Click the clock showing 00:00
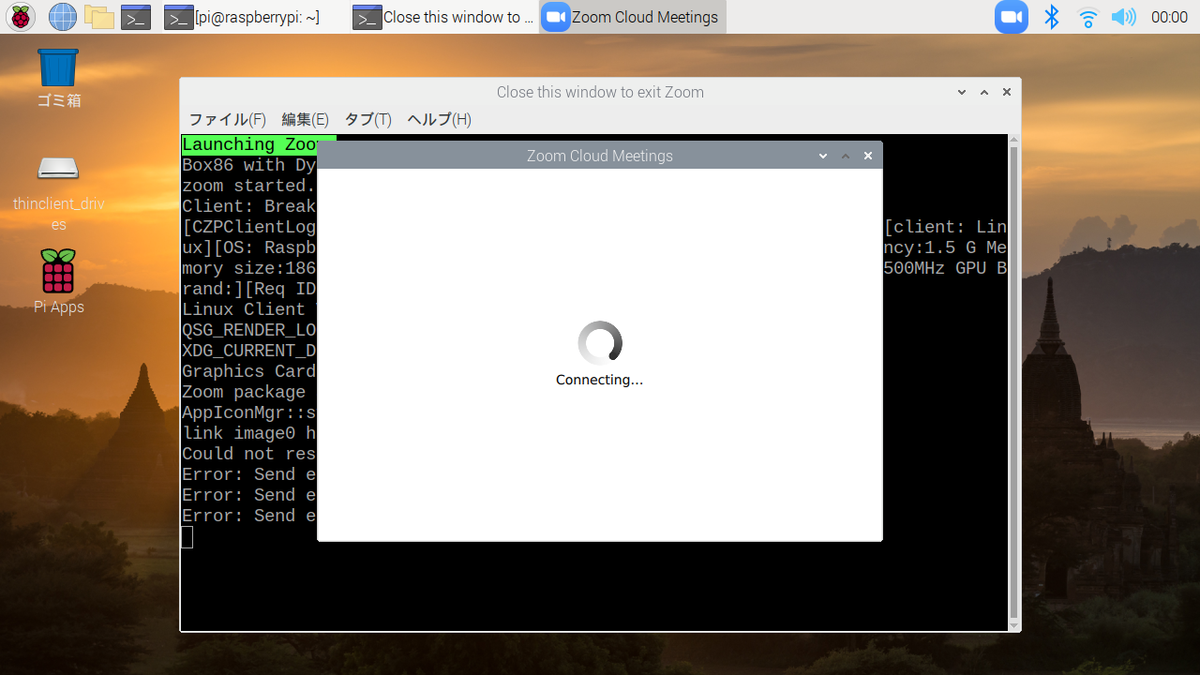This screenshot has width=1200, height=675. click(x=1169, y=17)
